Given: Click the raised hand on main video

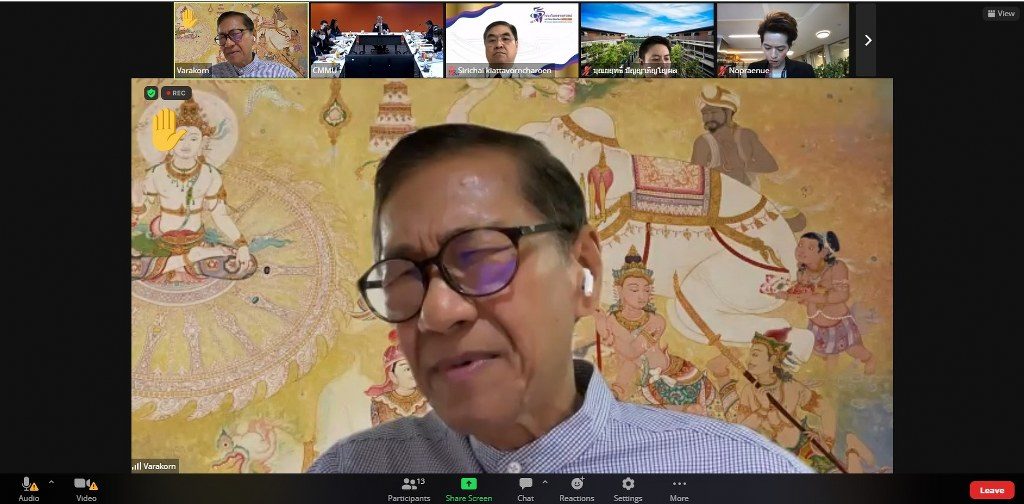Looking at the screenshot, I should coord(168,130).
